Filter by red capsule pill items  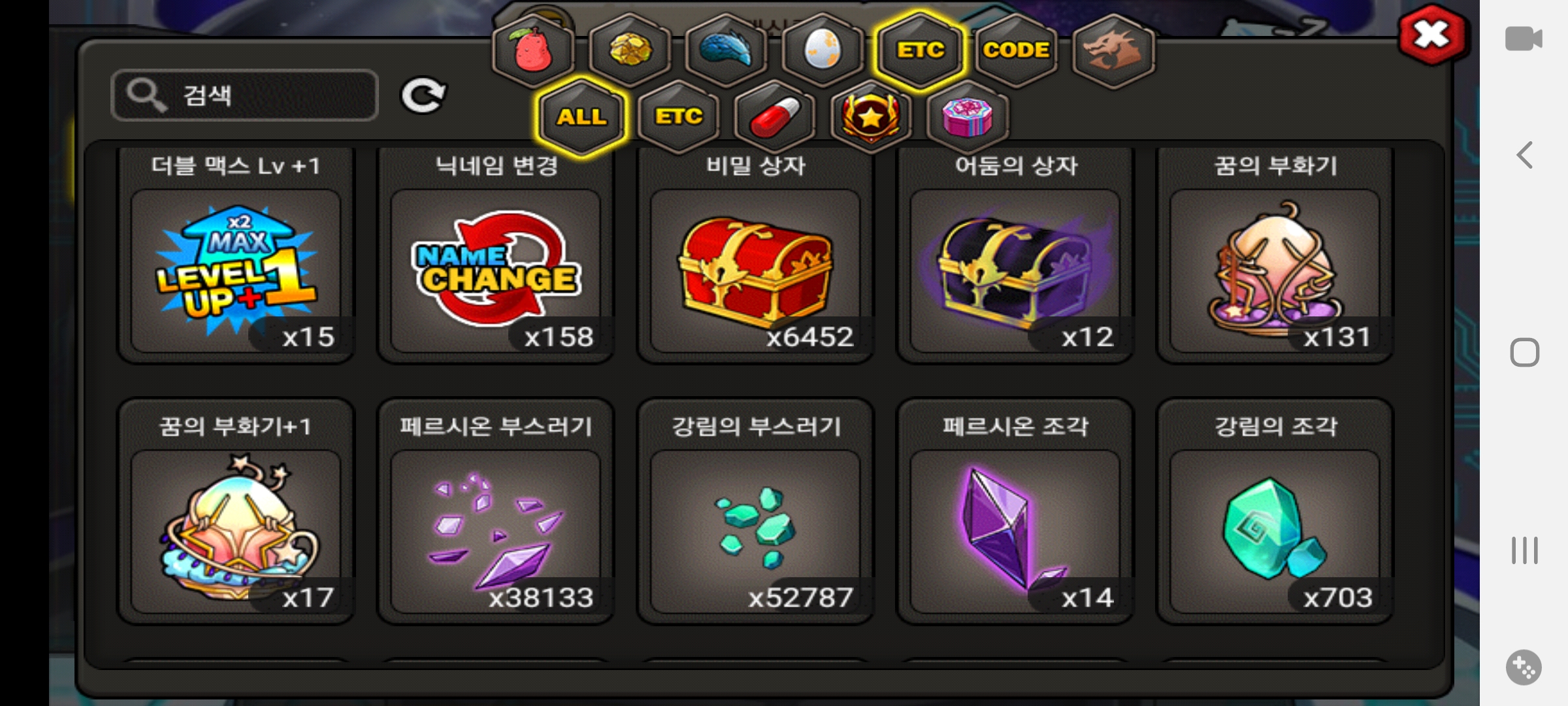click(x=775, y=117)
